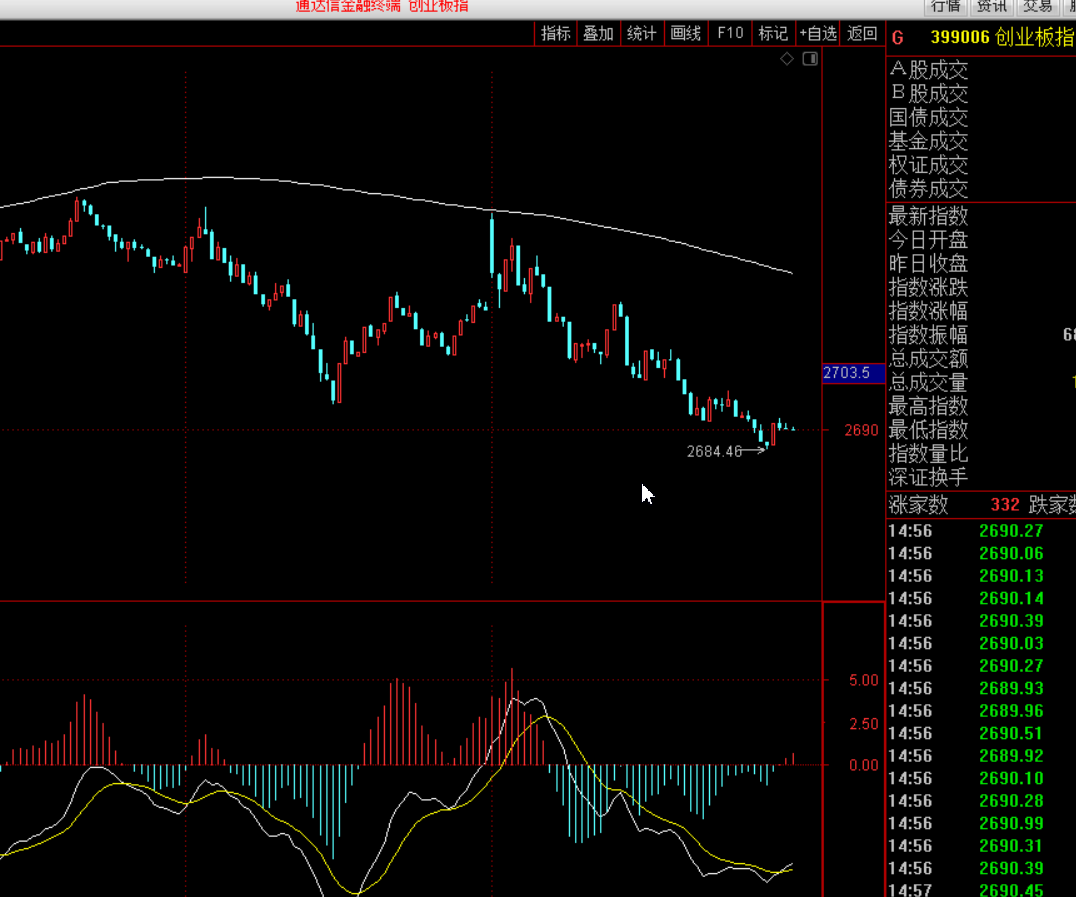Click the 叠加 overlay button
The image size is (1076, 897).
click(598, 33)
